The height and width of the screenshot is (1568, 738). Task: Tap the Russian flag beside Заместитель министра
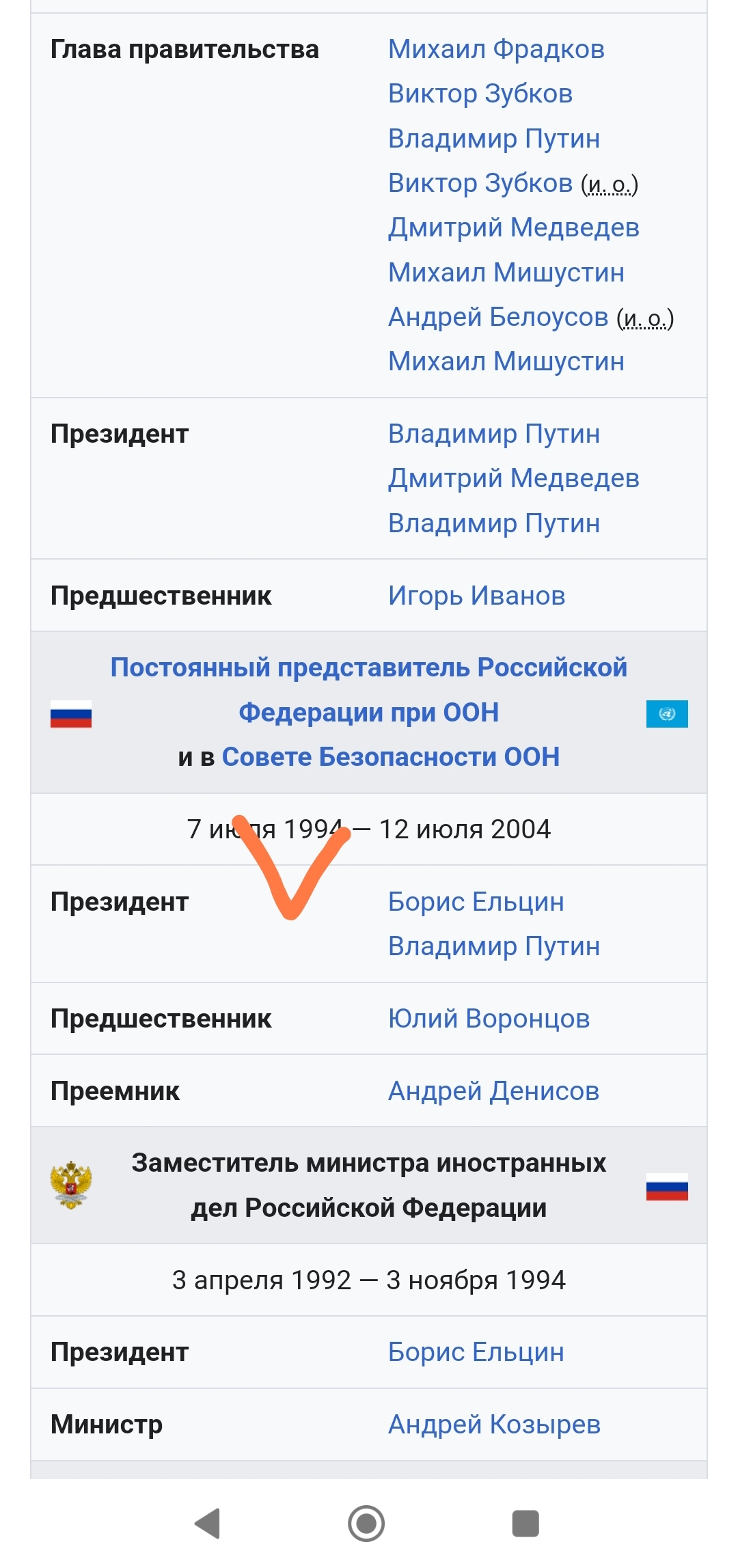(x=667, y=1187)
